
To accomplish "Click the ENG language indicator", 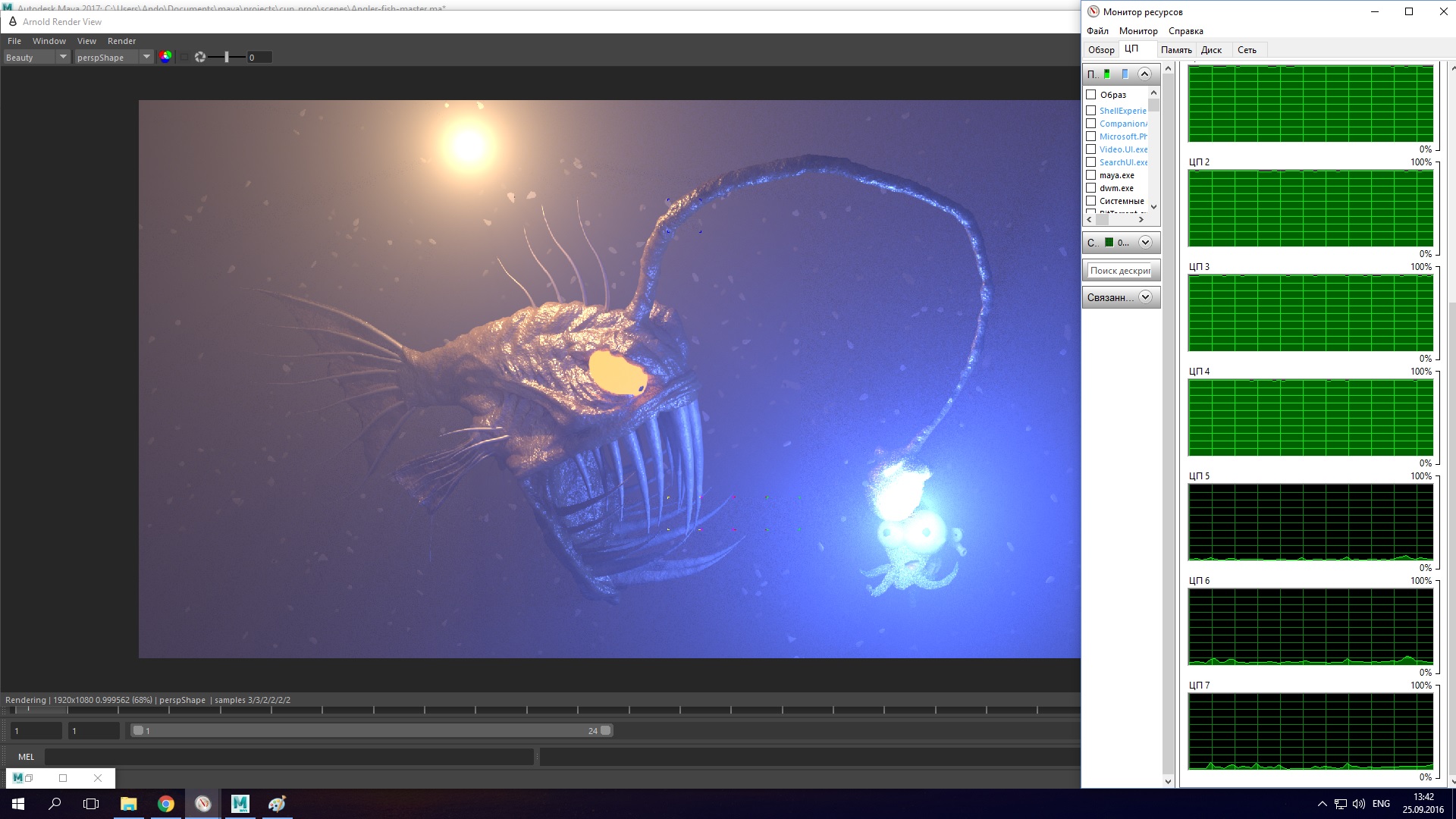I will [1381, 804].
